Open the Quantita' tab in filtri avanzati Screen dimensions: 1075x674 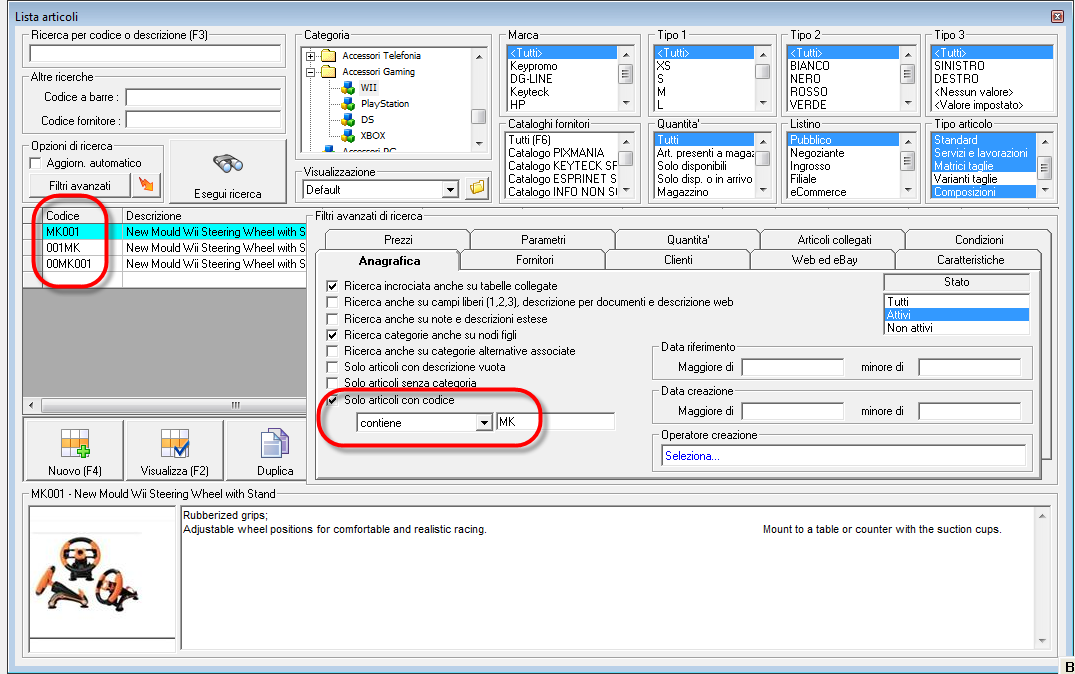[x=688, y=240]
